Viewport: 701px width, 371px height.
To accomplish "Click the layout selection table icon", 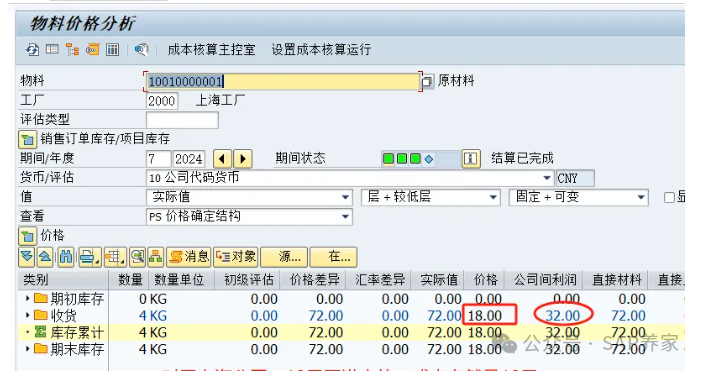I will pos(114,257).
